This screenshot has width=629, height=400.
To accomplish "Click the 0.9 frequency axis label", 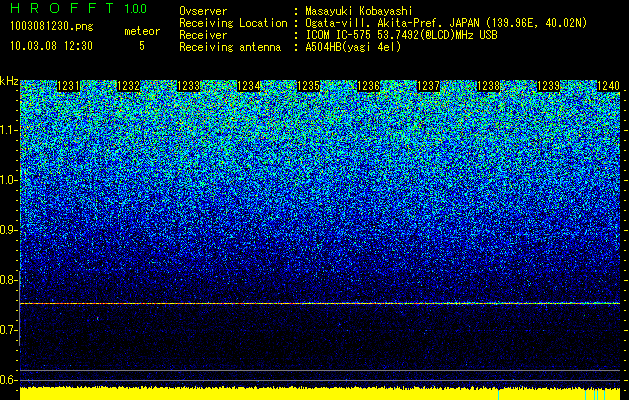I will tap(9, 230).
